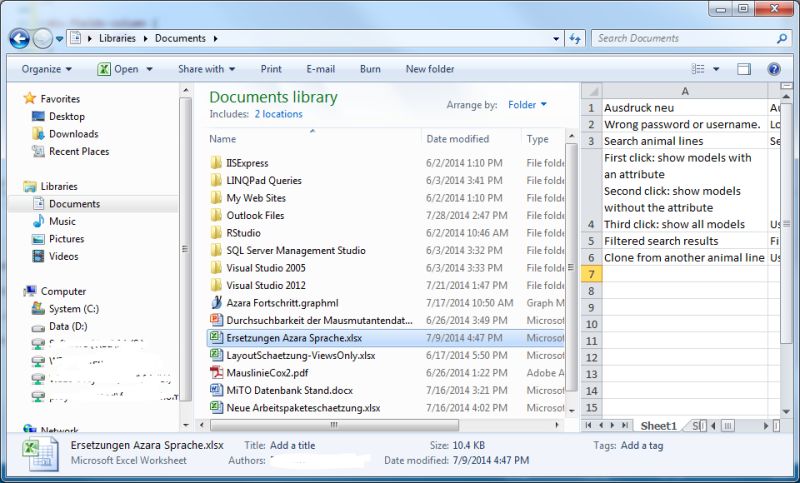The width and height of the screenshot is (800, 483).
Task: Select Libraries in navigation pane
Action: coord(59,186)
